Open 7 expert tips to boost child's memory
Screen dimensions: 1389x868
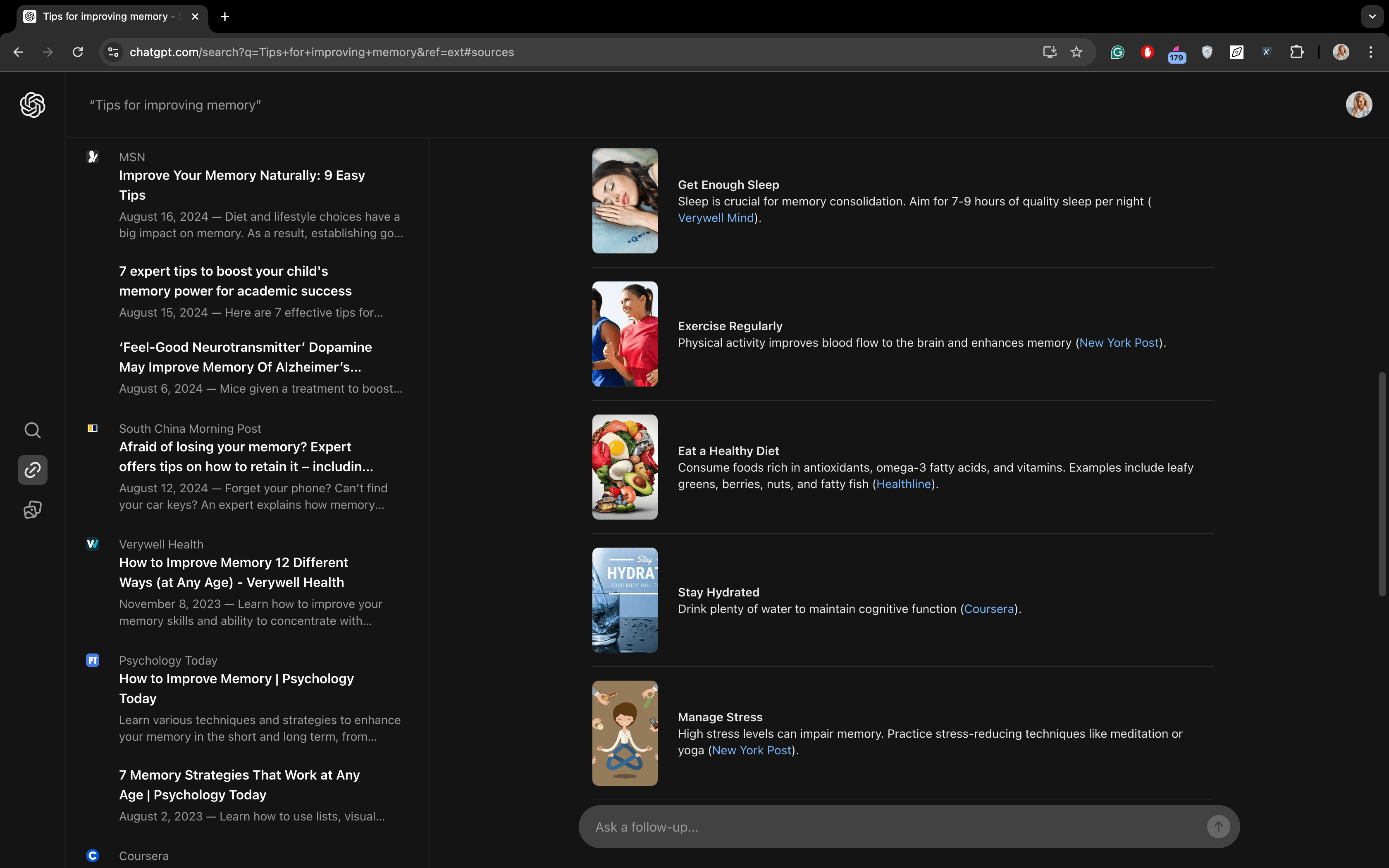[235, 281]
